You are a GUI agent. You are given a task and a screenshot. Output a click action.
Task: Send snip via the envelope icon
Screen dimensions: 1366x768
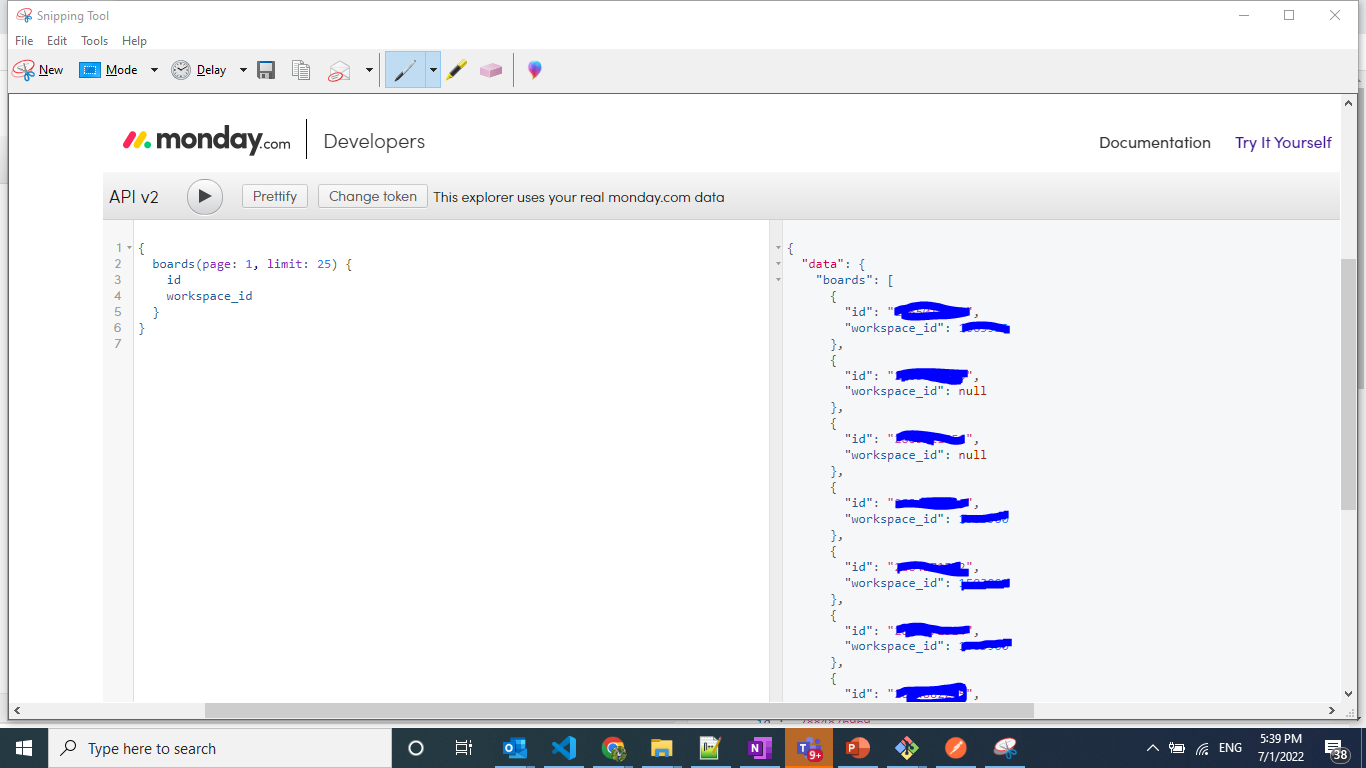(x=340, y=70)
